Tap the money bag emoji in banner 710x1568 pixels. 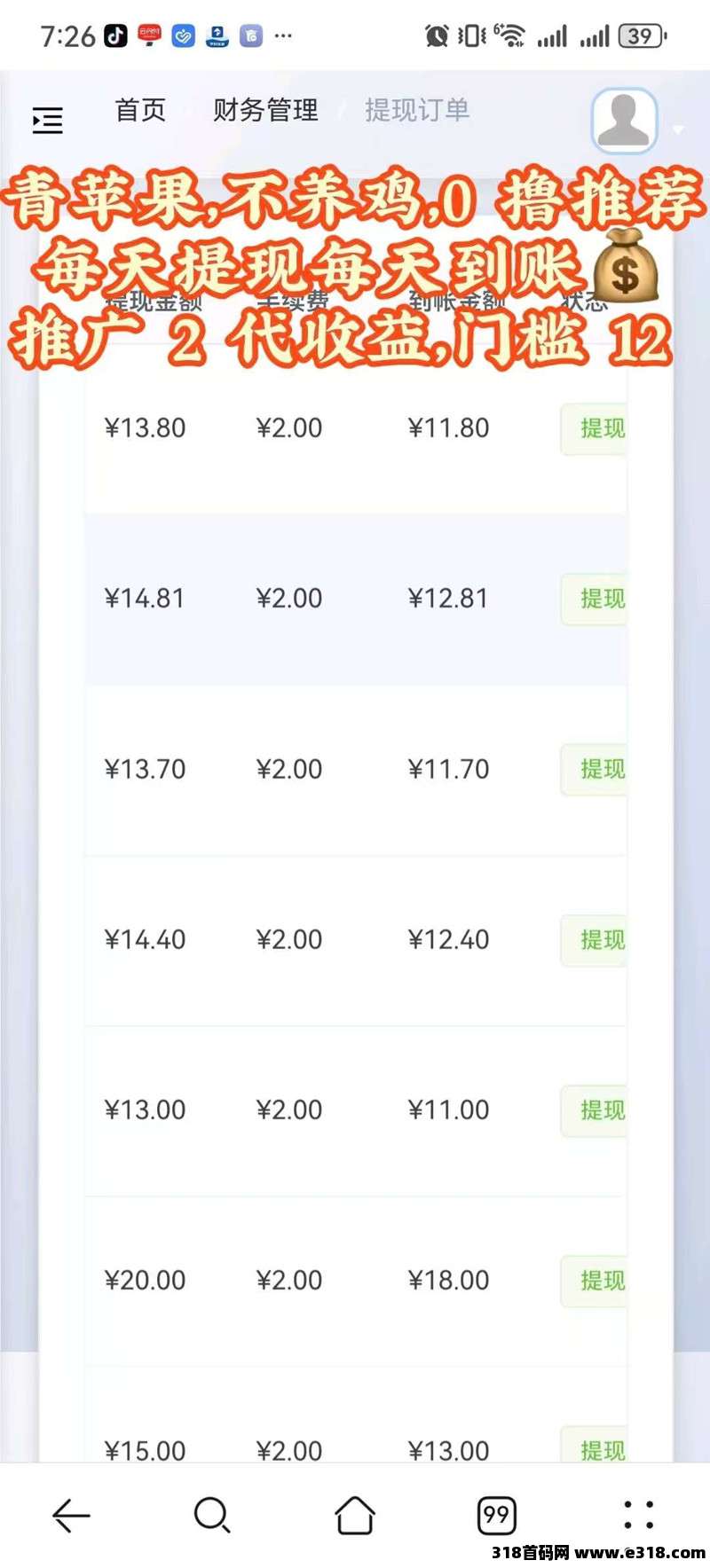625,266
